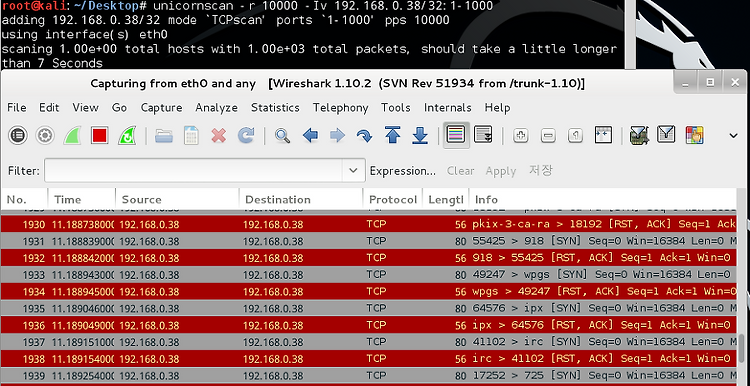Select packet 1933 '49247 > wpgs [SYN]'
The width and height of the screenshot is (750, 386).
[369, 275]
